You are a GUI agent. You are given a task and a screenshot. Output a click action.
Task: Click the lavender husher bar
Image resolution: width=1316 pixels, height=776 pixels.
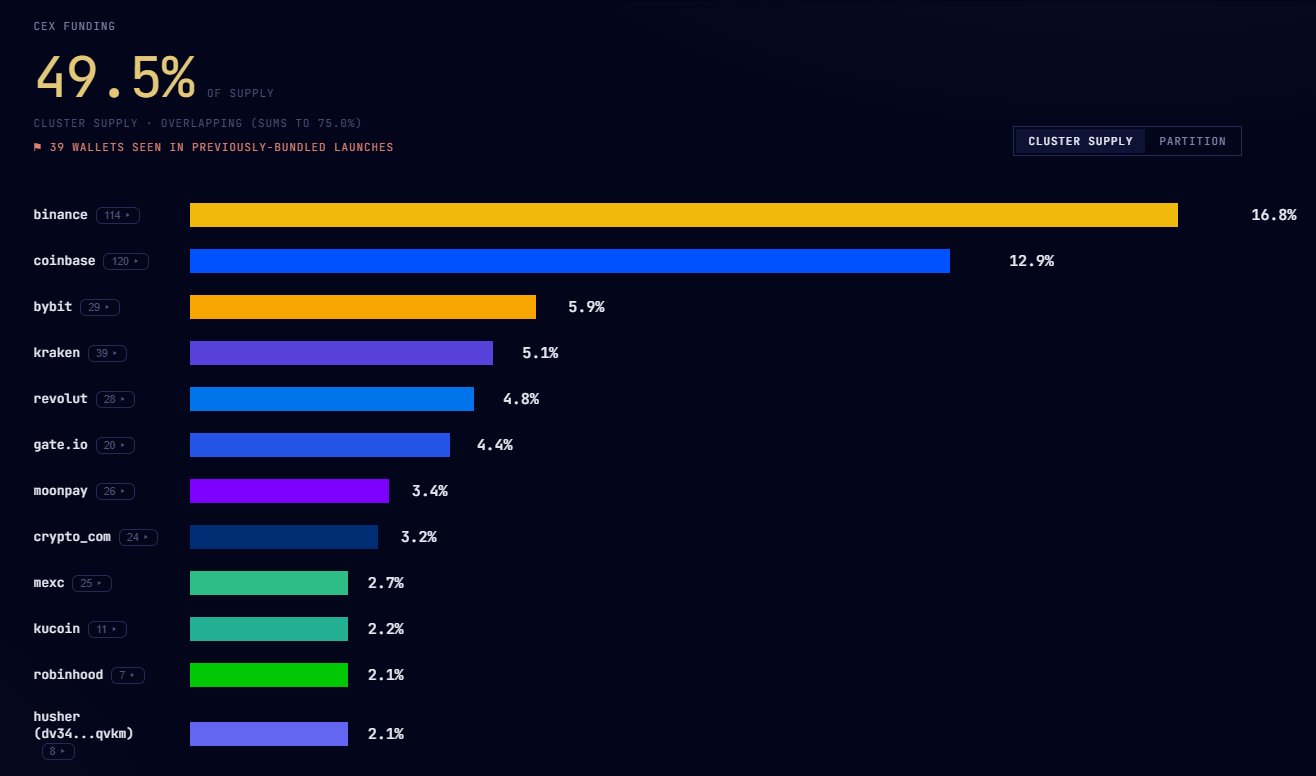pos(269,734)
